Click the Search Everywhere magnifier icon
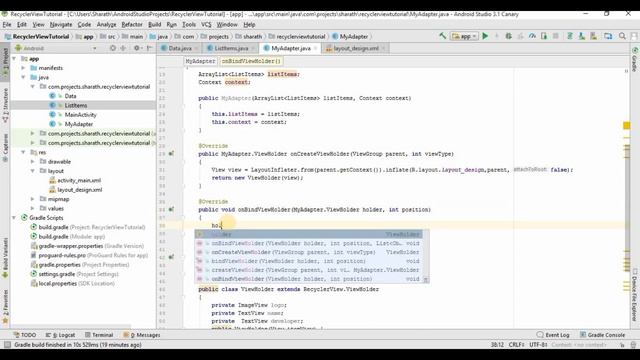Image resolution: width=640 pixels, height=360 pixels. (622, 36)
